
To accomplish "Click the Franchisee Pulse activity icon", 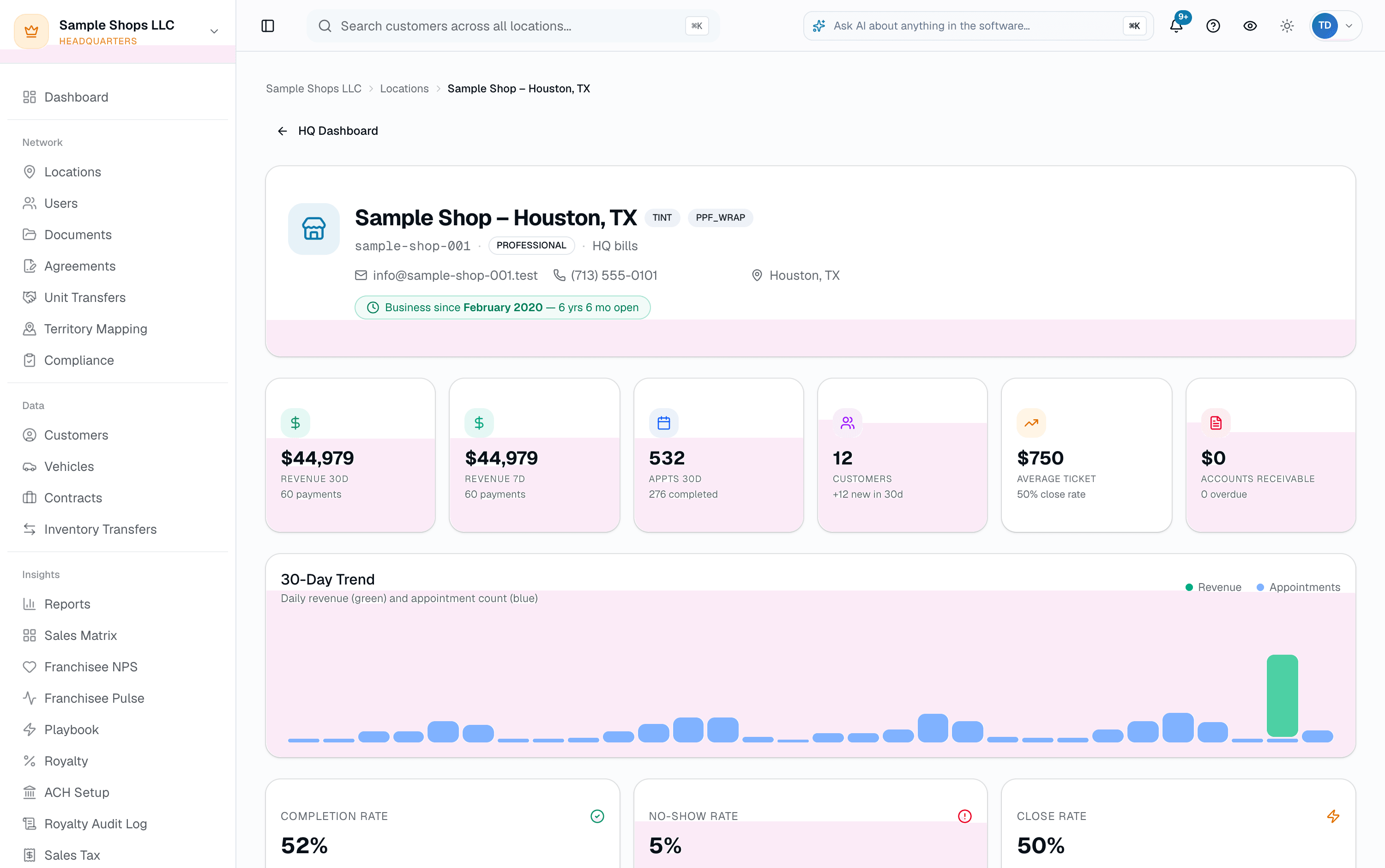I will [29, 698].
